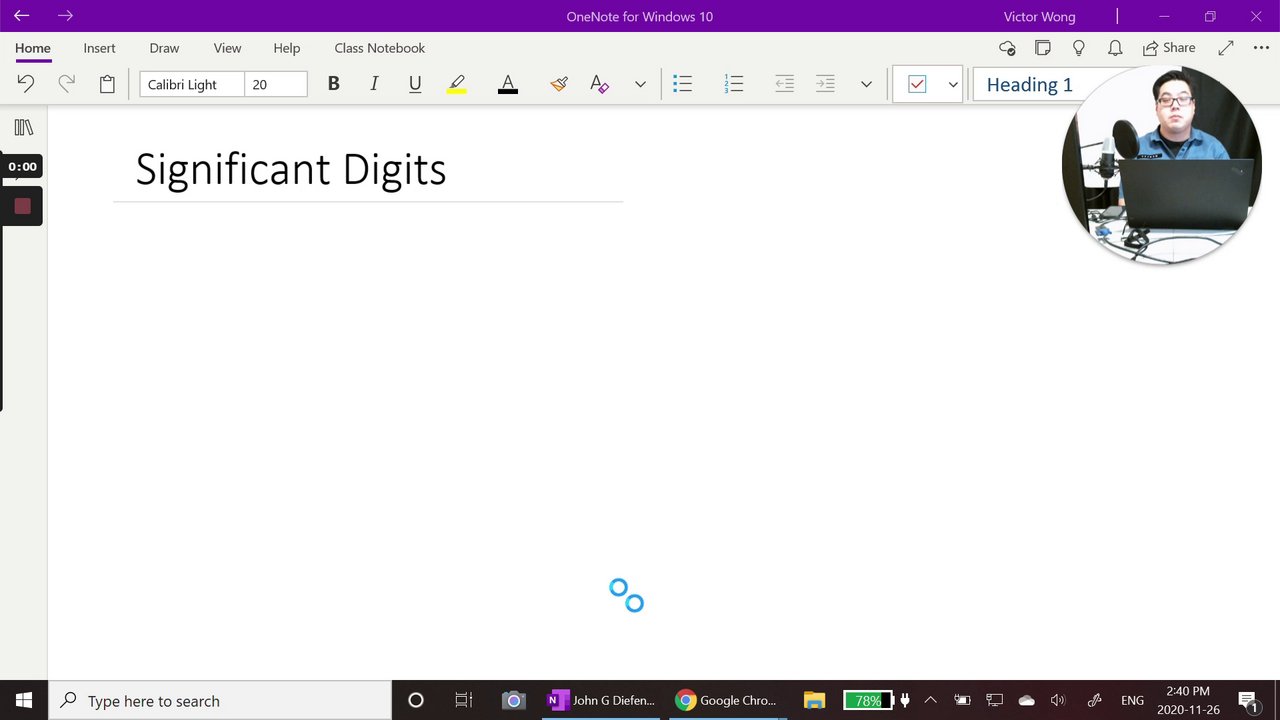Apply the yellow text highlighter
This screenshot has width=1280, height=720.
click(x=457, y=85)
